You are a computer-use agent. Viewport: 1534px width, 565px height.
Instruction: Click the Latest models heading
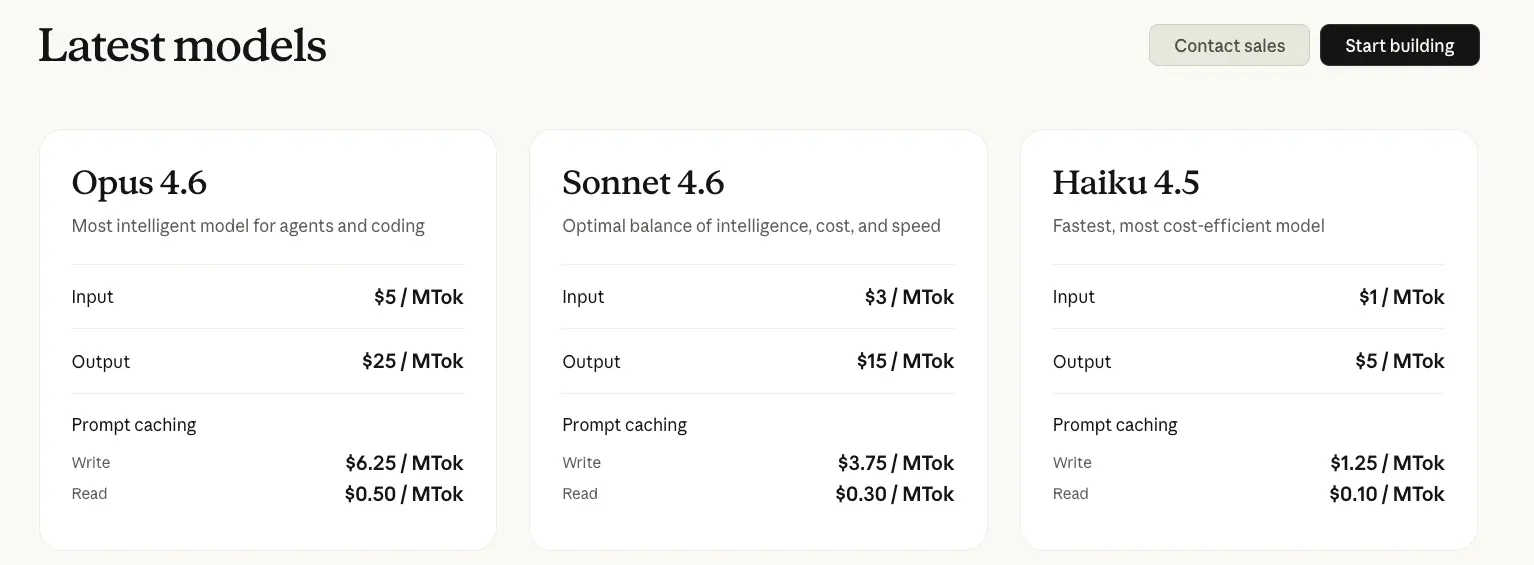pyautogui.click(x=182, y=46)
